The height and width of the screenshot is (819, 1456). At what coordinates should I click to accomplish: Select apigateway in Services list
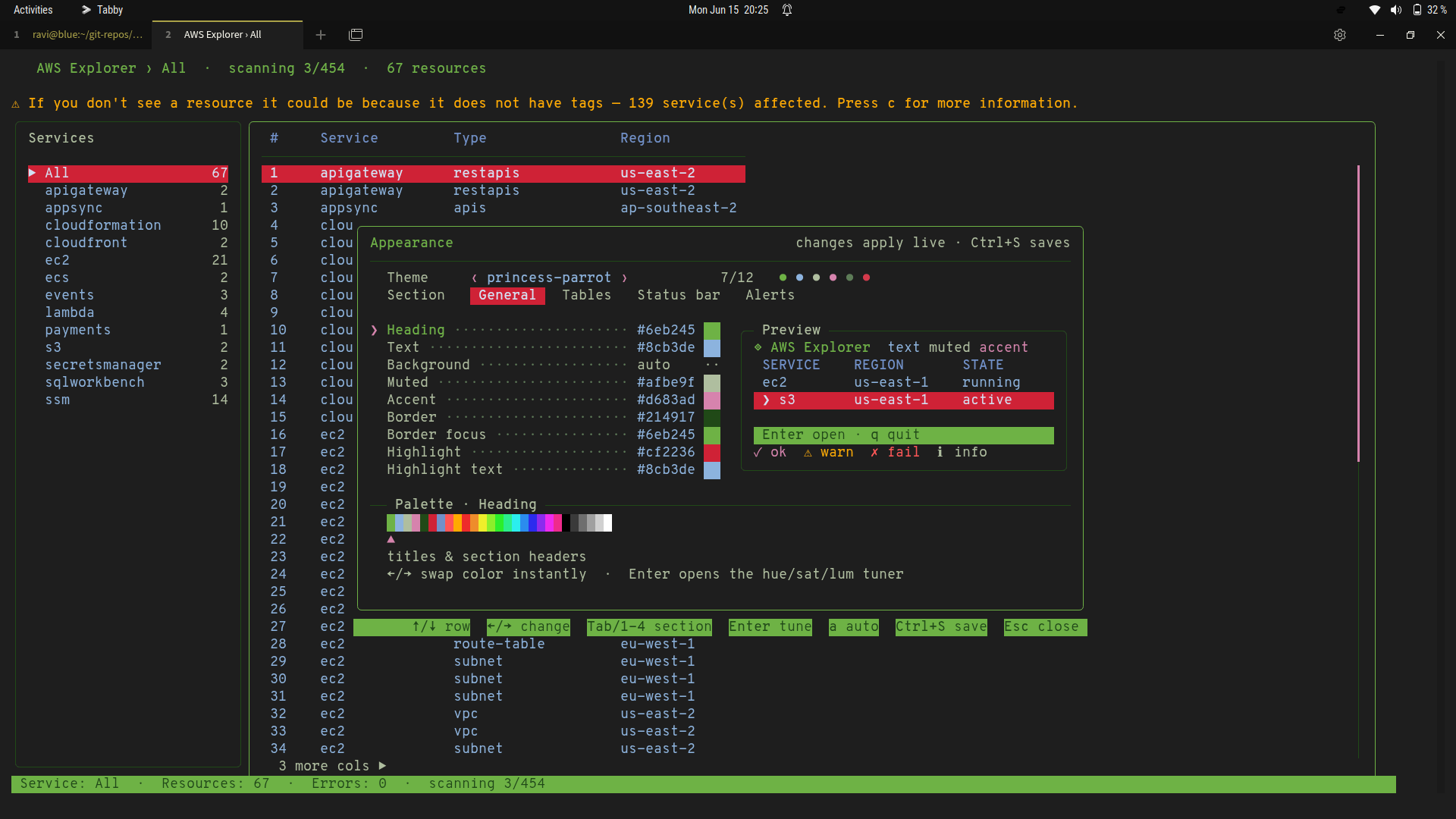click(128, 191)
